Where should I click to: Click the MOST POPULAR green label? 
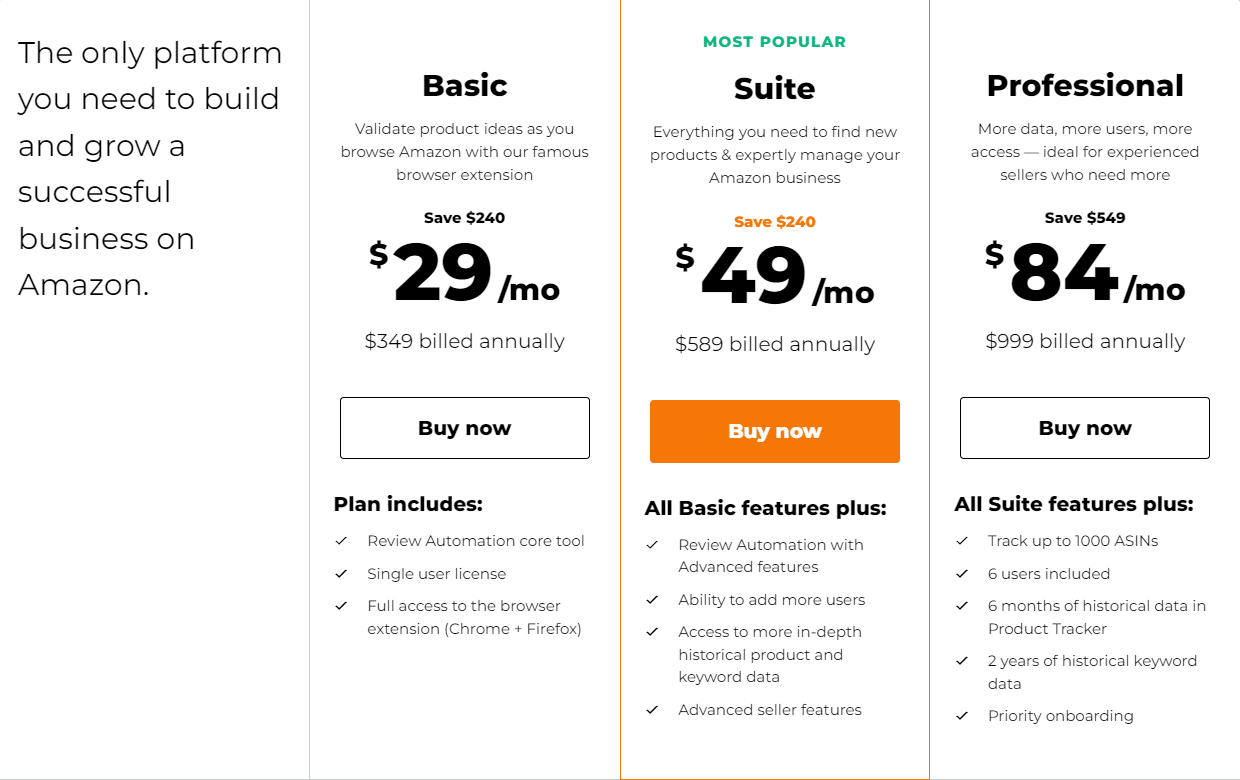tap(774, 42)
